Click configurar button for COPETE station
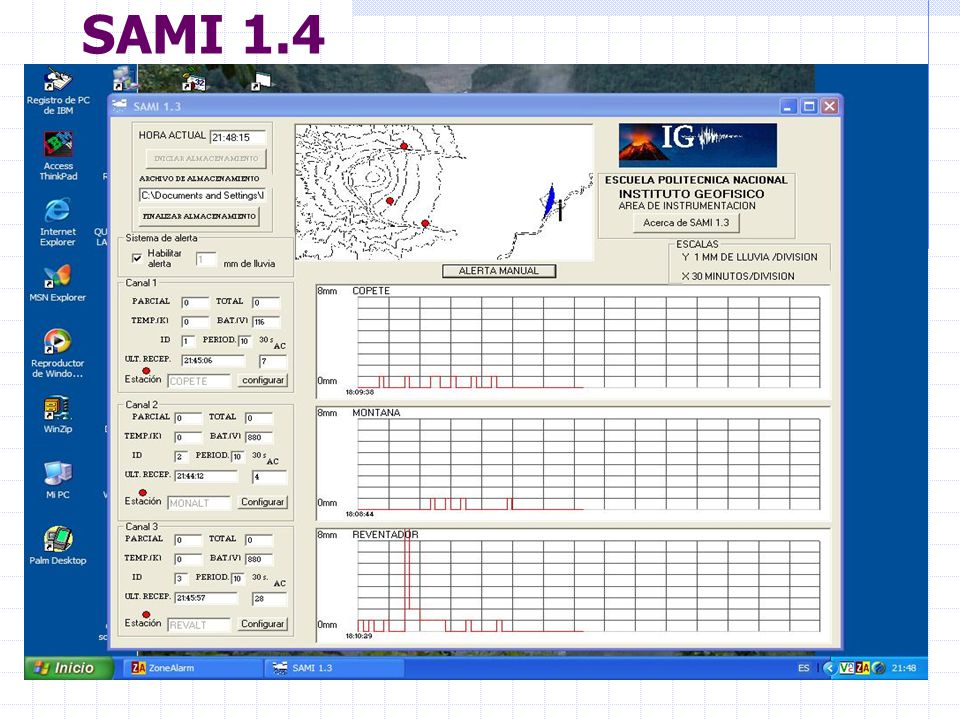 click(x=263, y=380)
